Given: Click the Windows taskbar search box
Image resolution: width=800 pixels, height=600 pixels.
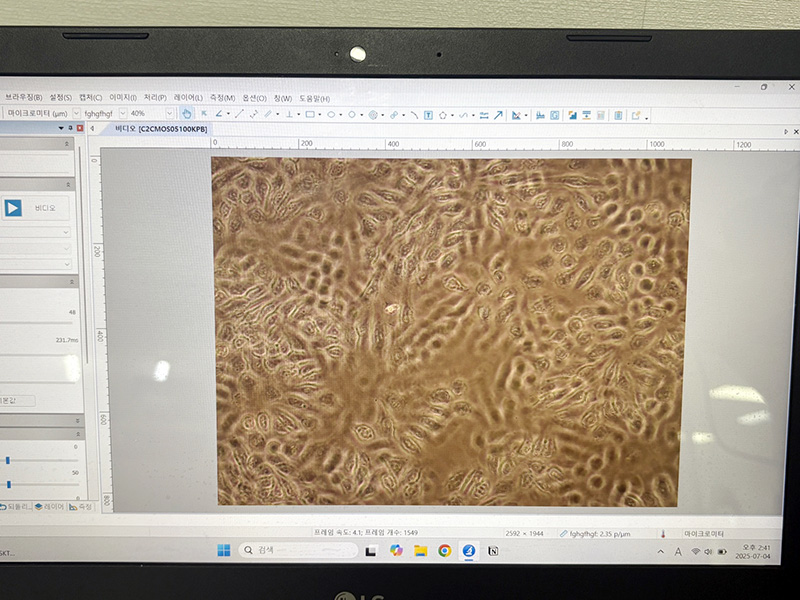Looking at the screenshot, I should pyautogui.click(x=298, y=550).
